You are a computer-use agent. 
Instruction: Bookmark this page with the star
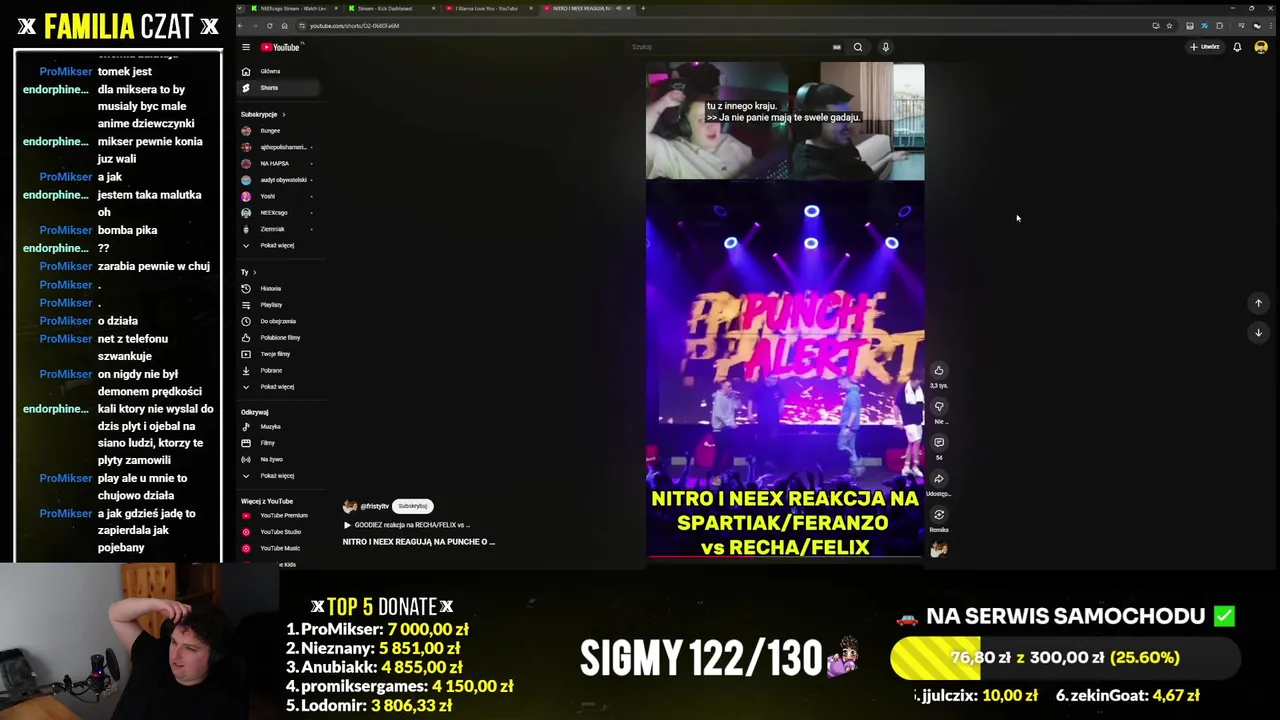pos(1169,26)
